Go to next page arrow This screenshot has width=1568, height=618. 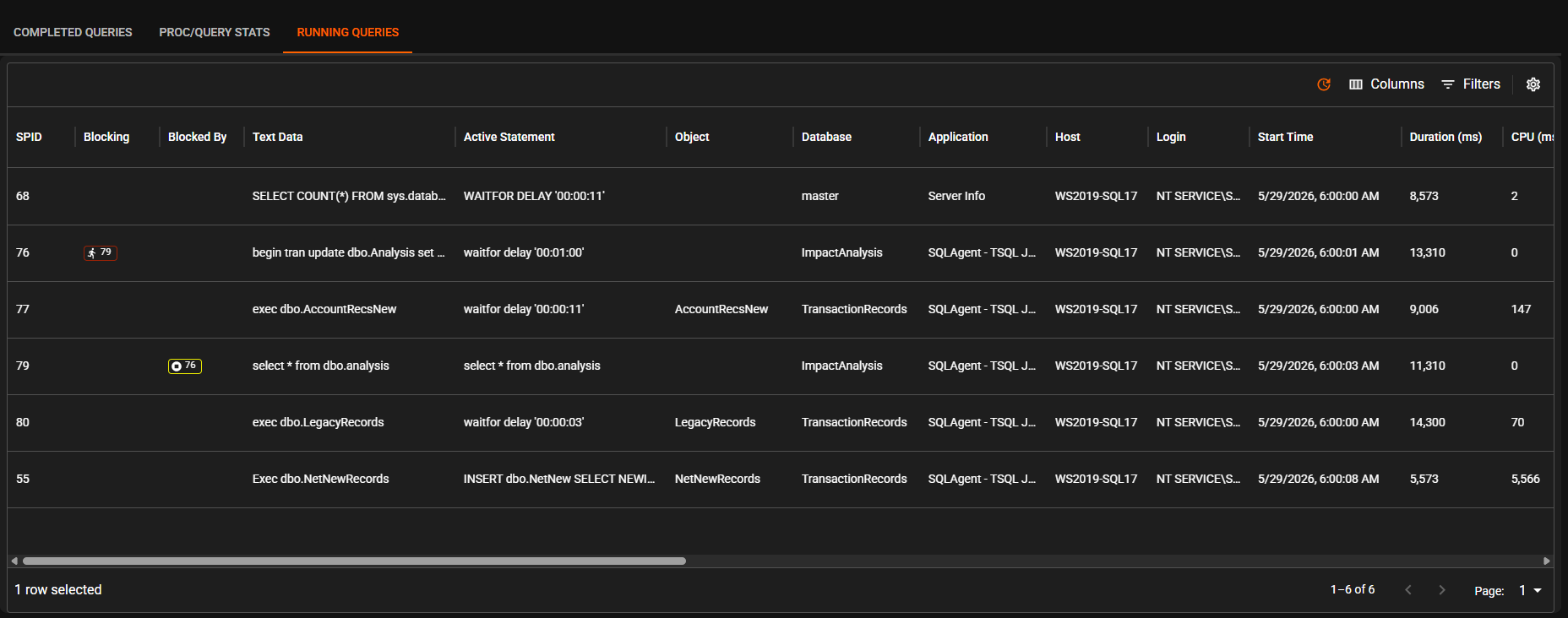(1442, 590)
